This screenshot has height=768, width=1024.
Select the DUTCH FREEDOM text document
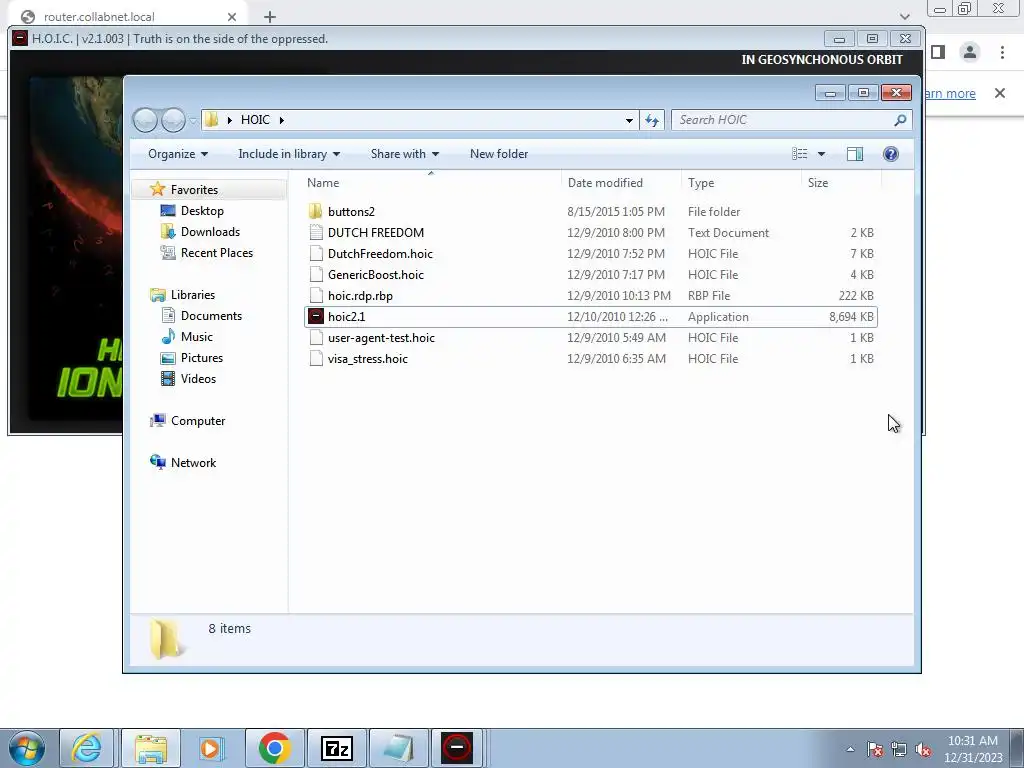(376, 232)
